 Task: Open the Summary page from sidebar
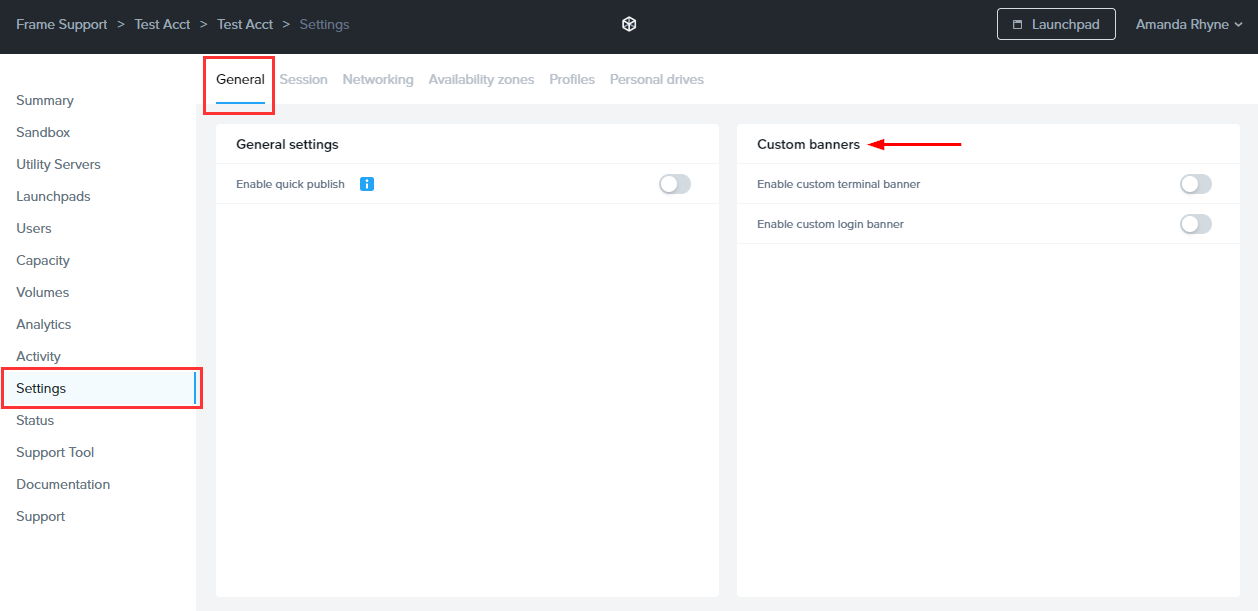(44, 100)
